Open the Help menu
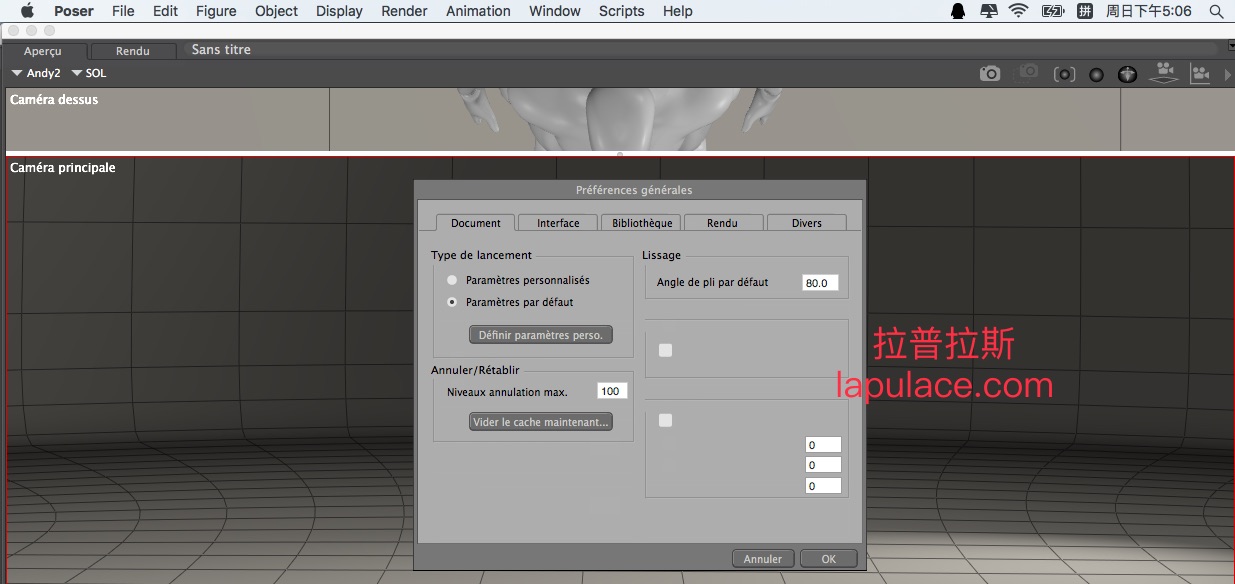This screenshot has height=584, width=1235. click(x=678, y=11)
